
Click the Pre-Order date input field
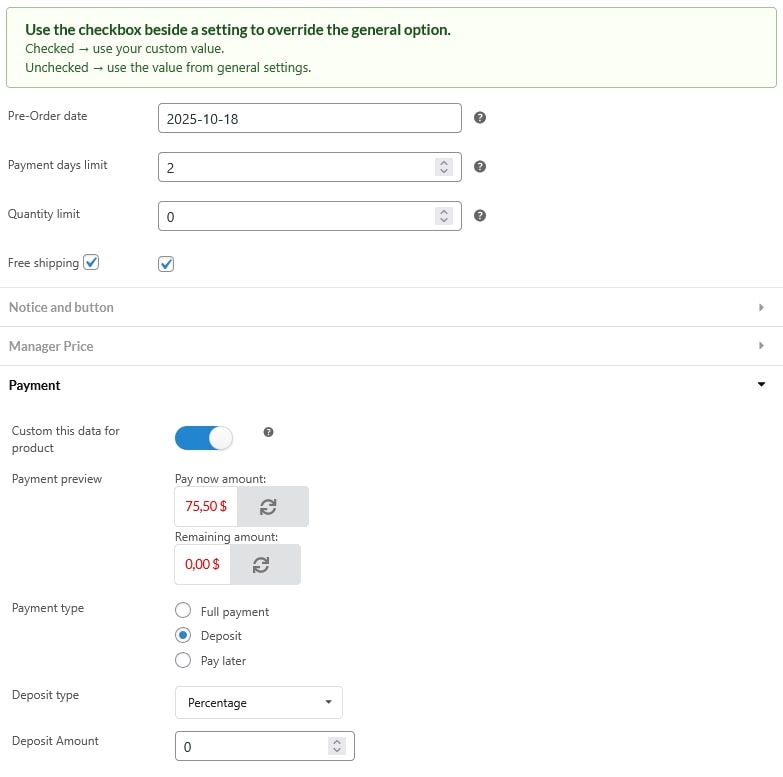coord(309,118)
